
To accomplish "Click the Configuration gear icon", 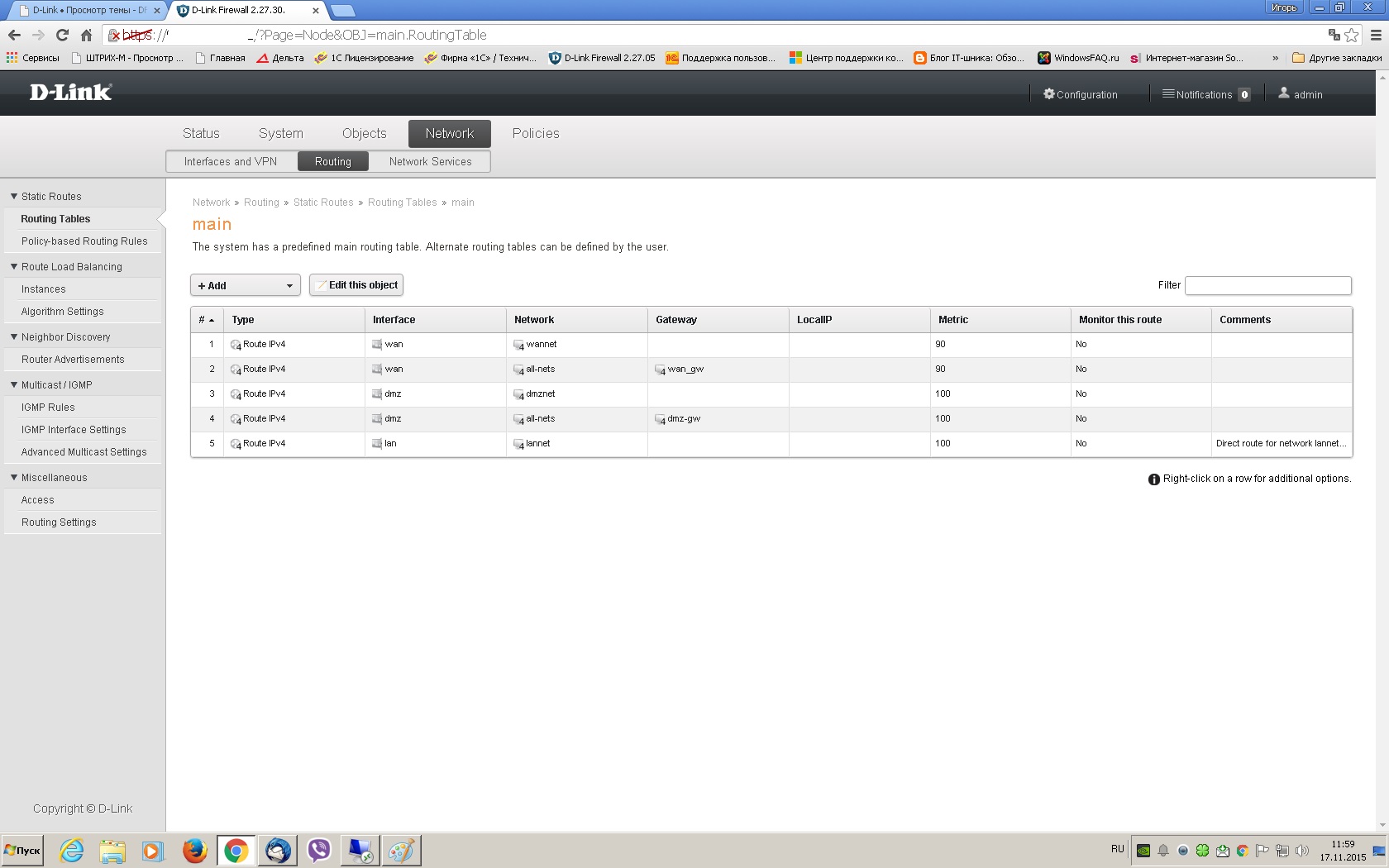I will pos(1048,94).
